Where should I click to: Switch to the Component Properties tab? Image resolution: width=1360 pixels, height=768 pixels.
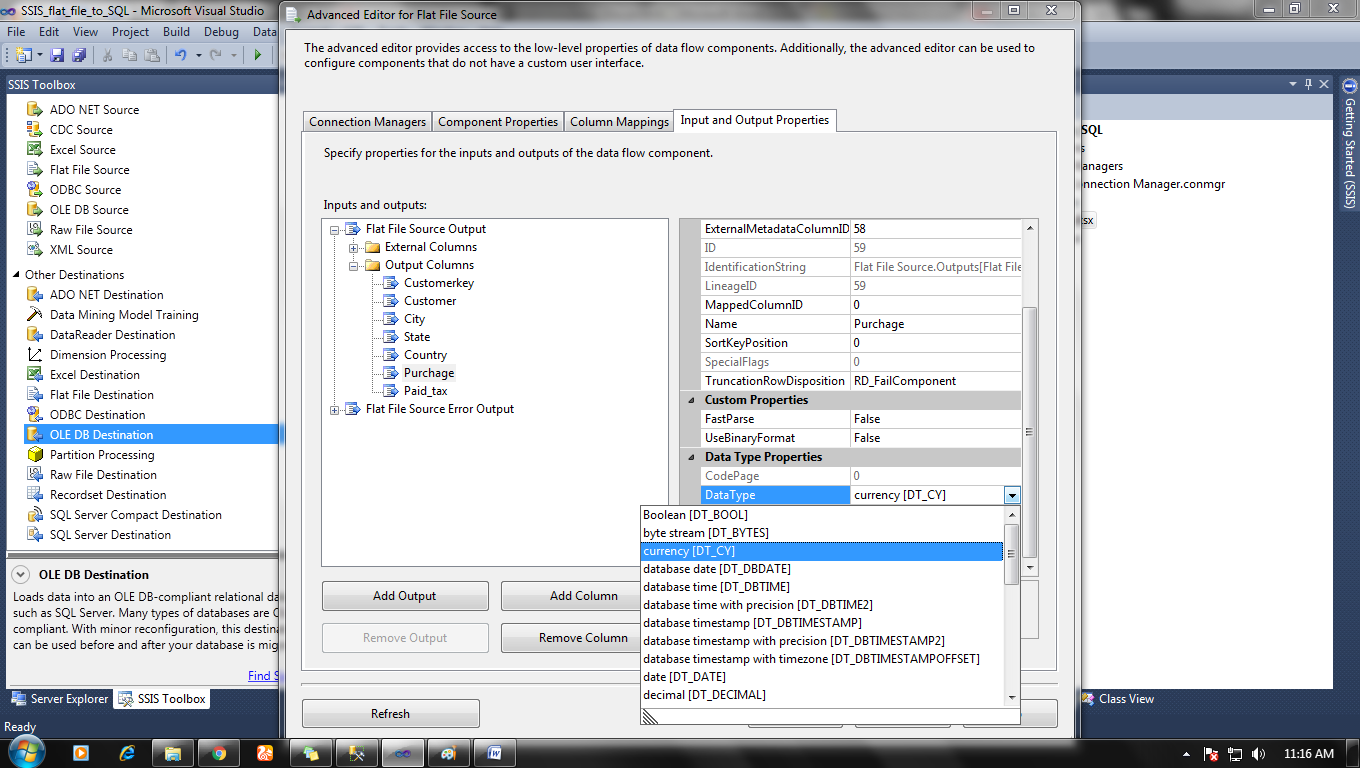(498, 122)
